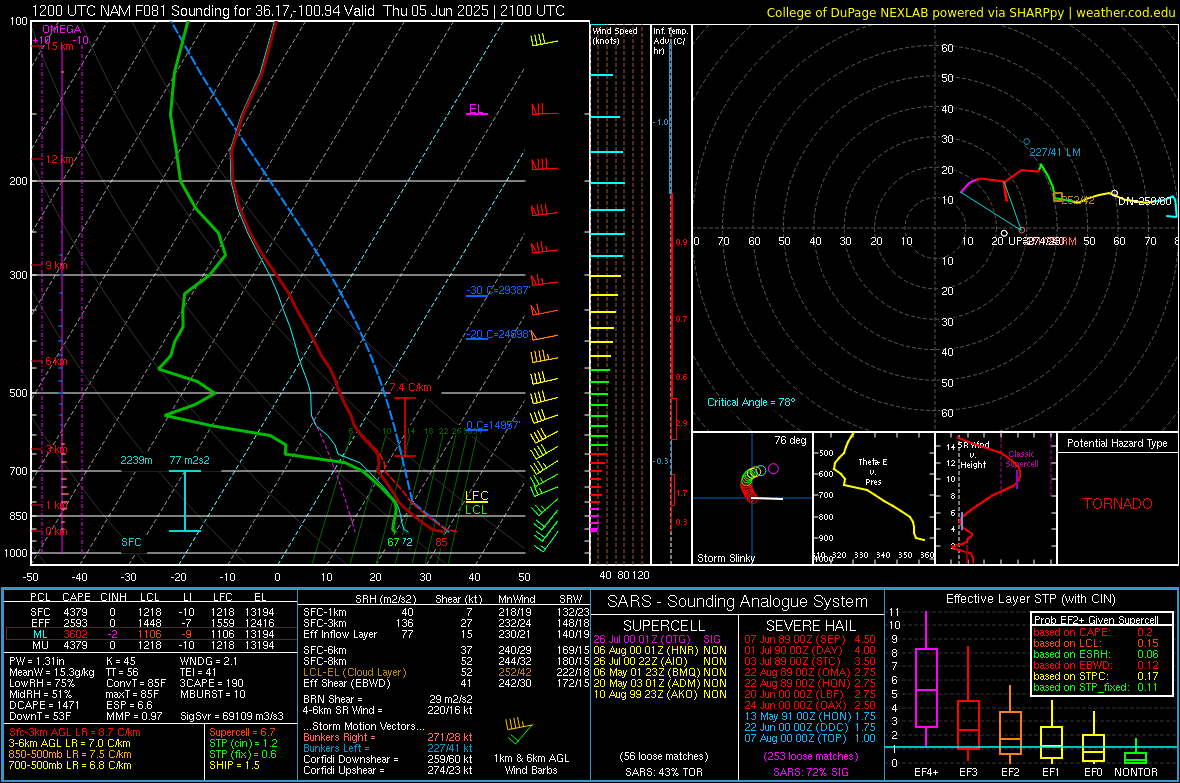Image resolution: width=1180 pixels, height=783 pixels.
Task: Click the red 'Supercell = 6.7' value
Action: click(x=242, y=732)
